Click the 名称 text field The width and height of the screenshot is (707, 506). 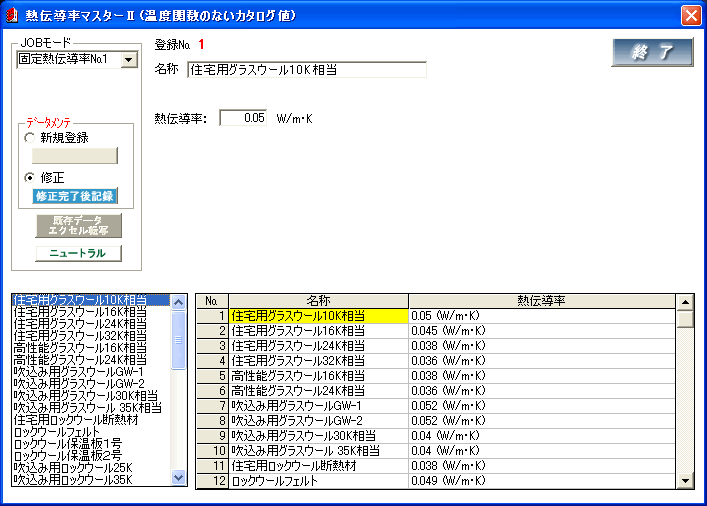[x=306, y=70]
